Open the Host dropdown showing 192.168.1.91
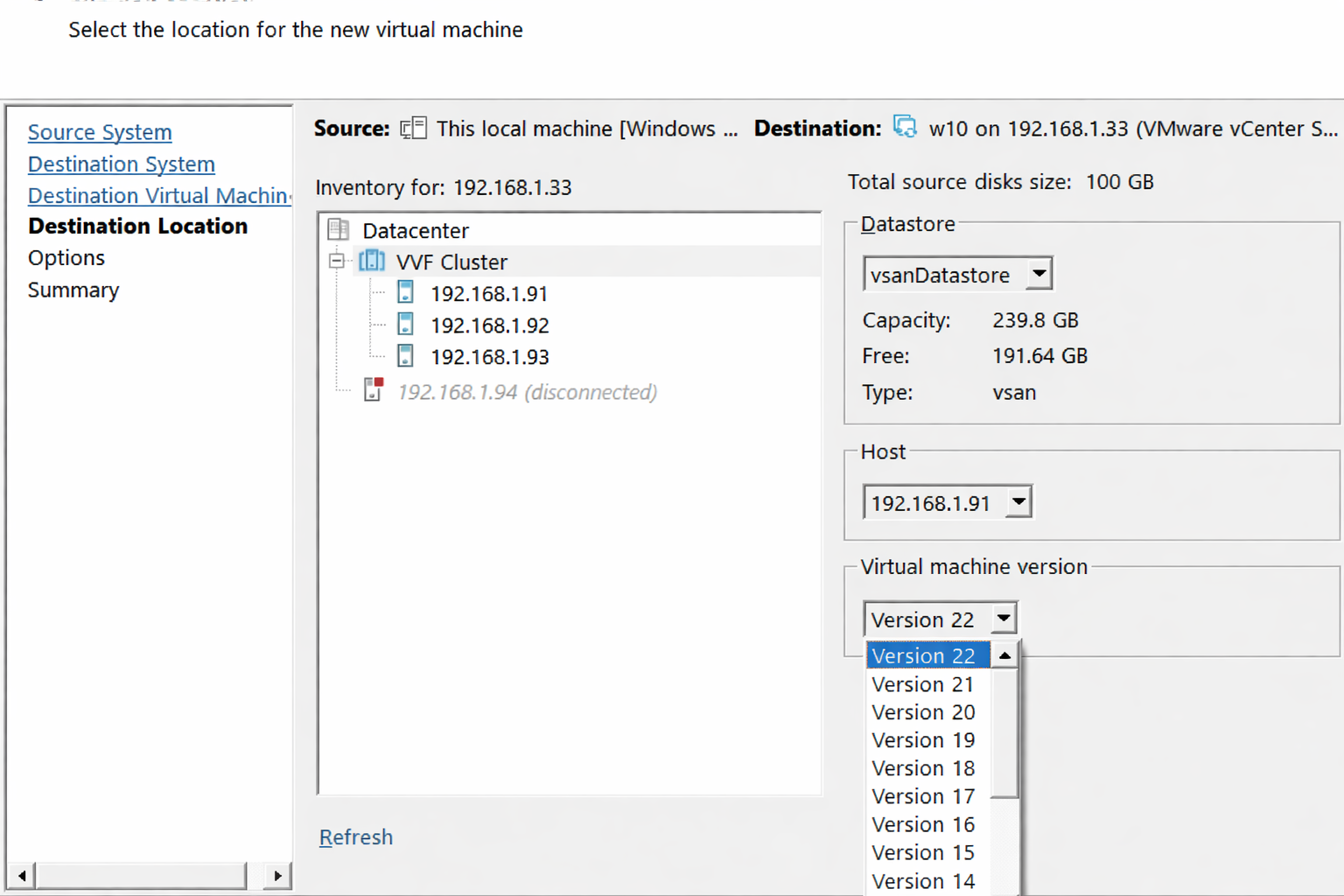This screenshot has height=896, width=1344. (x=1018, y=502)
